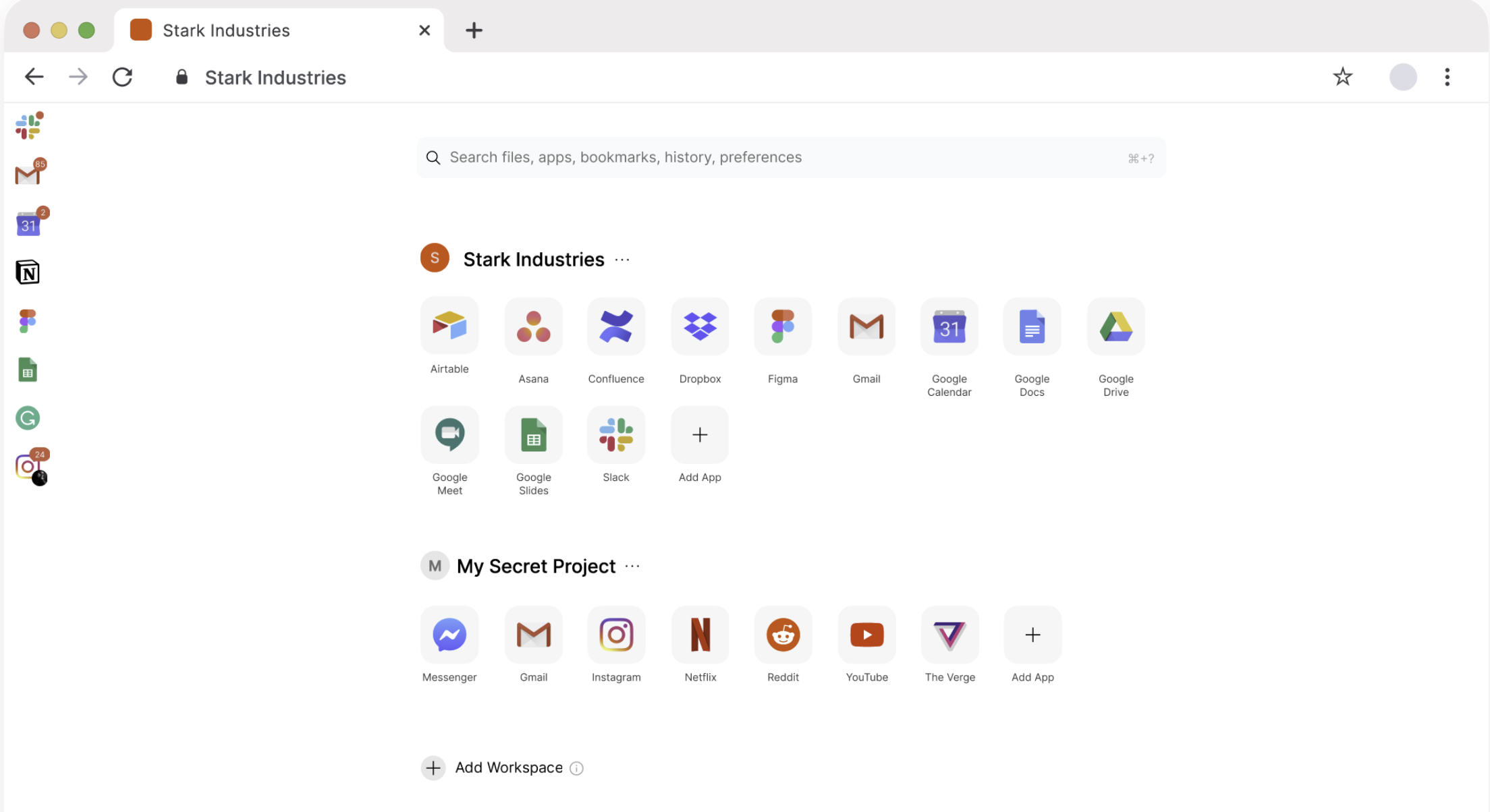The height and width of the screenshot is (812, 1490).
Task: Open the user profile avatar
Action: click(x=1403, y=77)
